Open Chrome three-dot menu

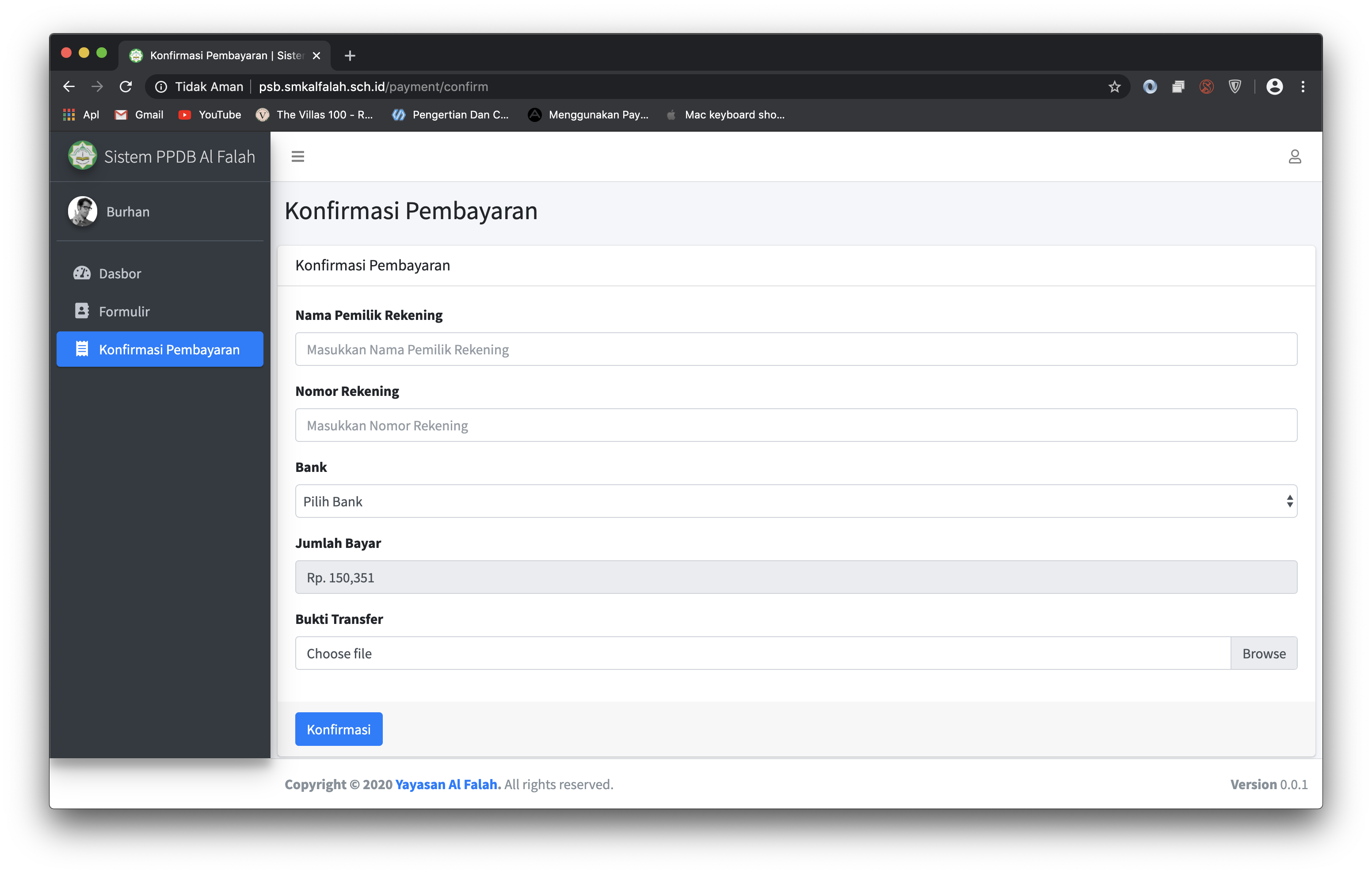point(1303,87)
